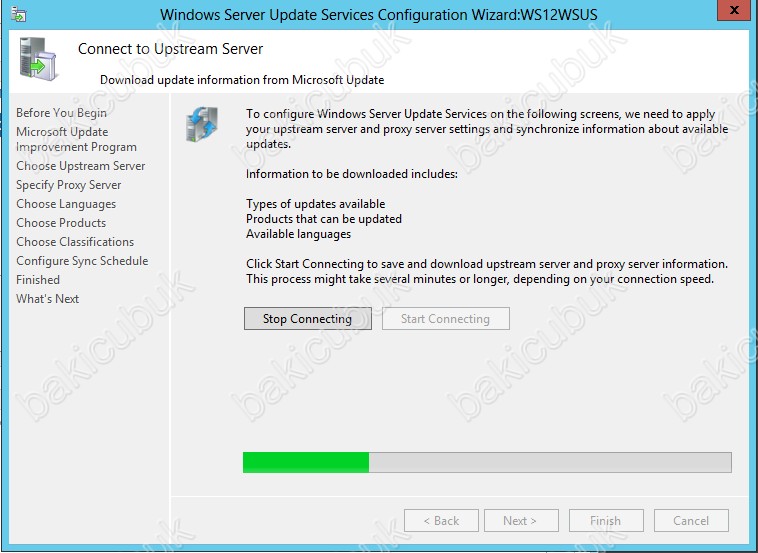Click 'Download update information from Microsoft Update' text
The height and width of the screenshot is (553, 758).
242,80
